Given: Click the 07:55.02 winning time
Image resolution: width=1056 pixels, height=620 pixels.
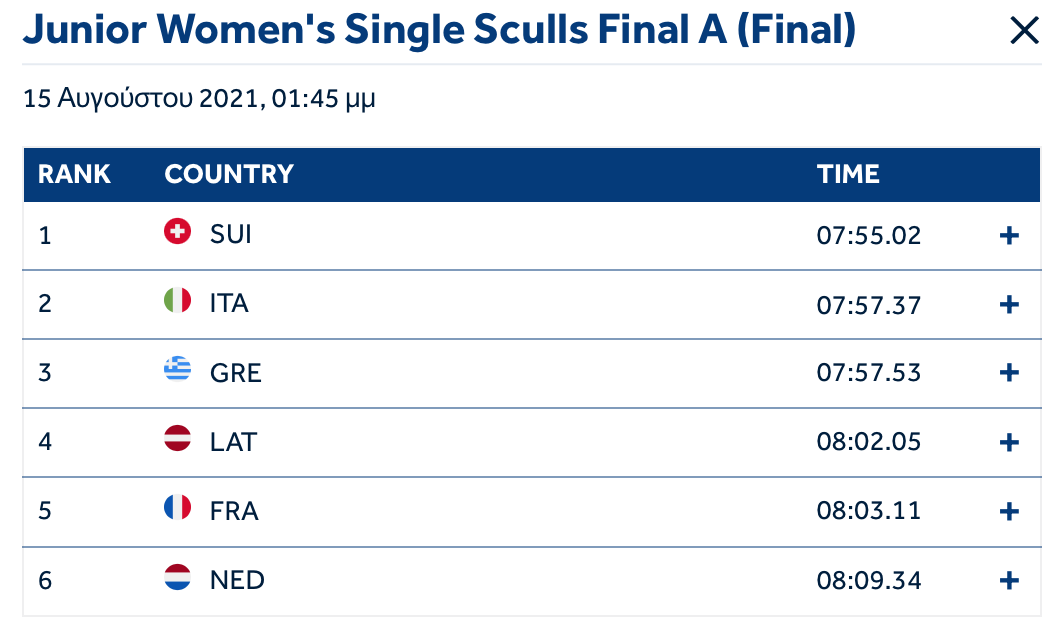Looking at the screenshot, I should click(869, 236).
